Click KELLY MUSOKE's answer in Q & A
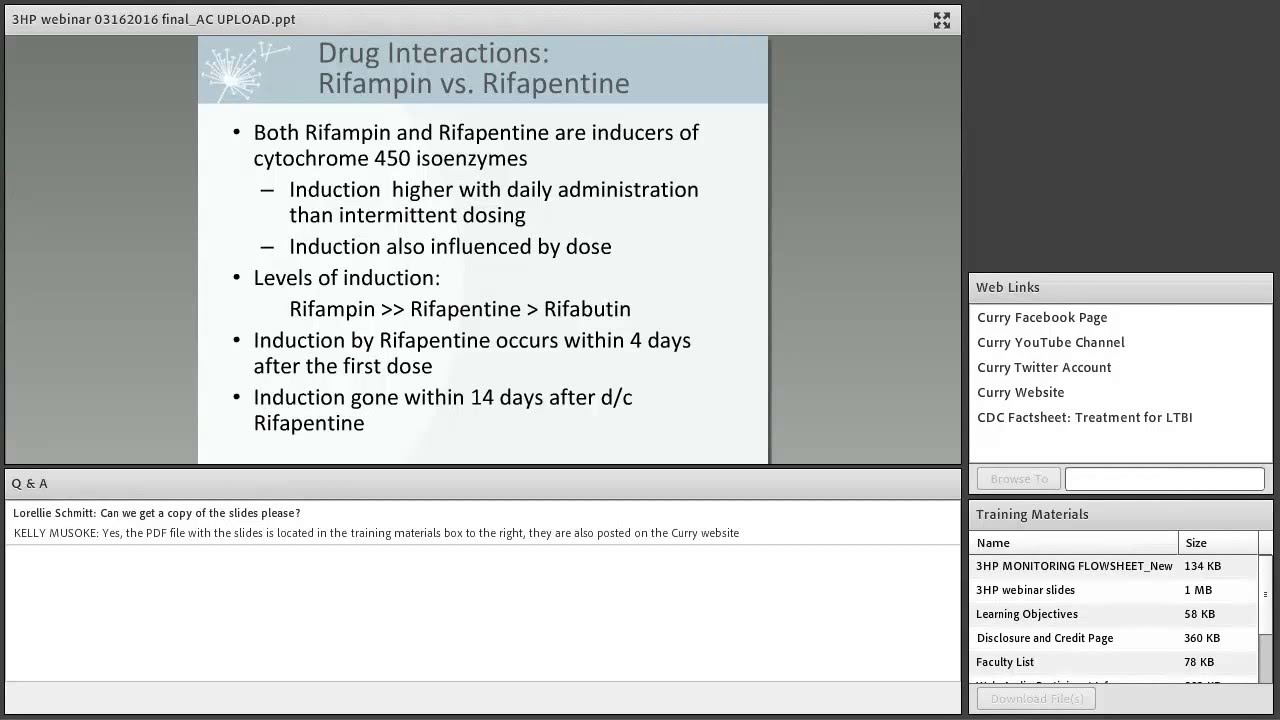Image resolution: width=1280 pixels, height=720 pixels. 376,533
